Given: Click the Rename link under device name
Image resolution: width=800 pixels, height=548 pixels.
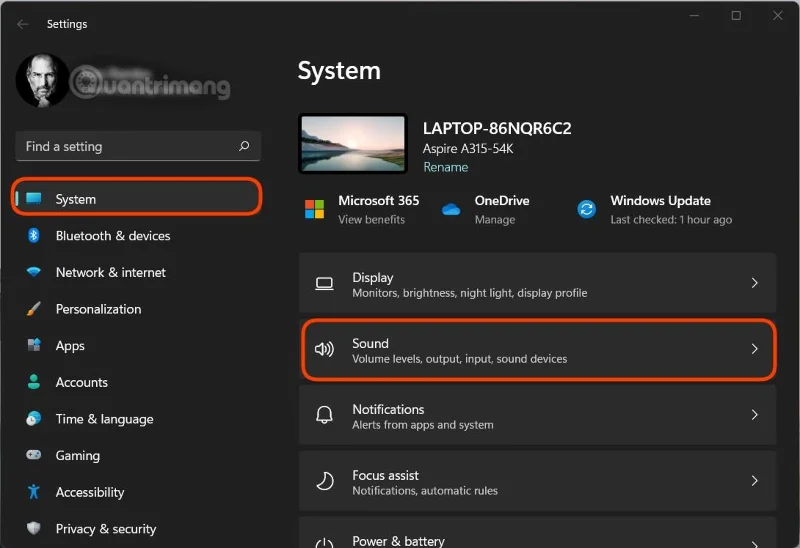Looking at the screenshot, I should click(445, 167).
